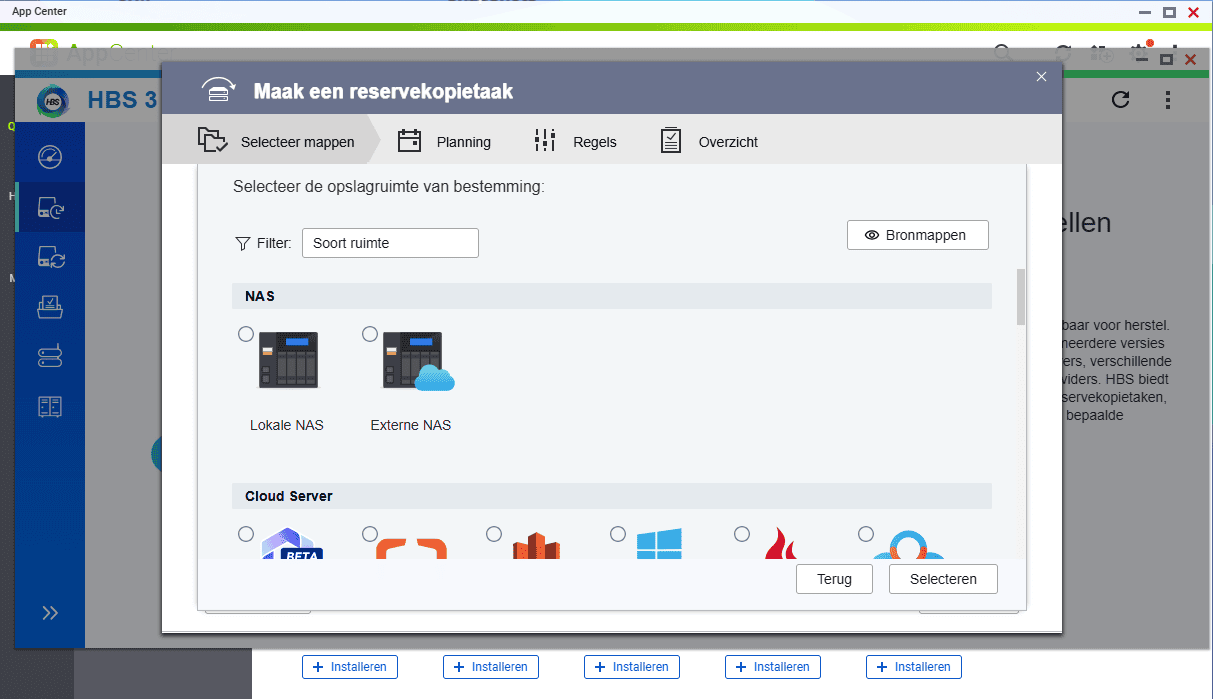Show Bronmappen with the eye button
Screen dimensions: 1213x699
pyautogui.click(x=917, y=235)
